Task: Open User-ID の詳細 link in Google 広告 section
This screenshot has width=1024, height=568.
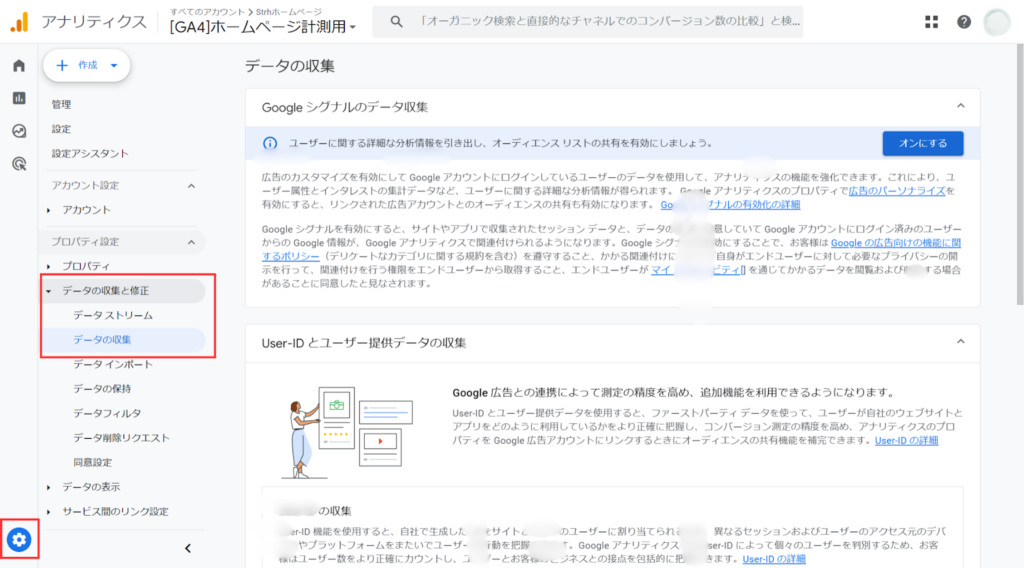Action: tap(906, 441)
